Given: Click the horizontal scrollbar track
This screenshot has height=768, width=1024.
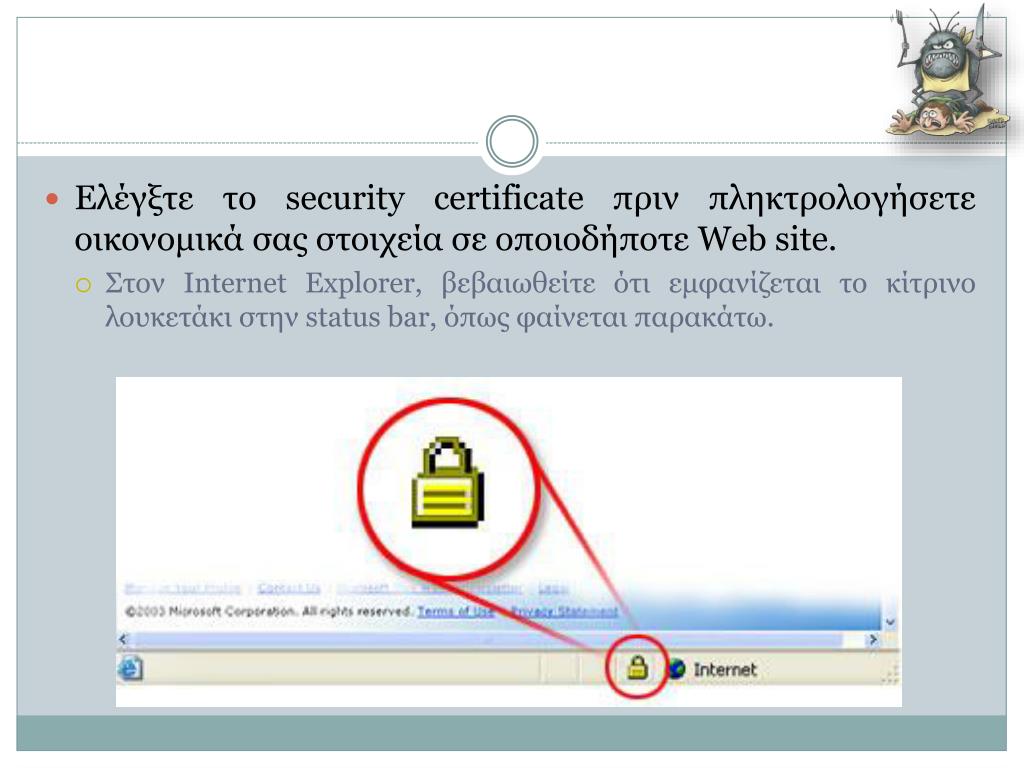Looking at the screenshot, I should click(x=498, y=640).
